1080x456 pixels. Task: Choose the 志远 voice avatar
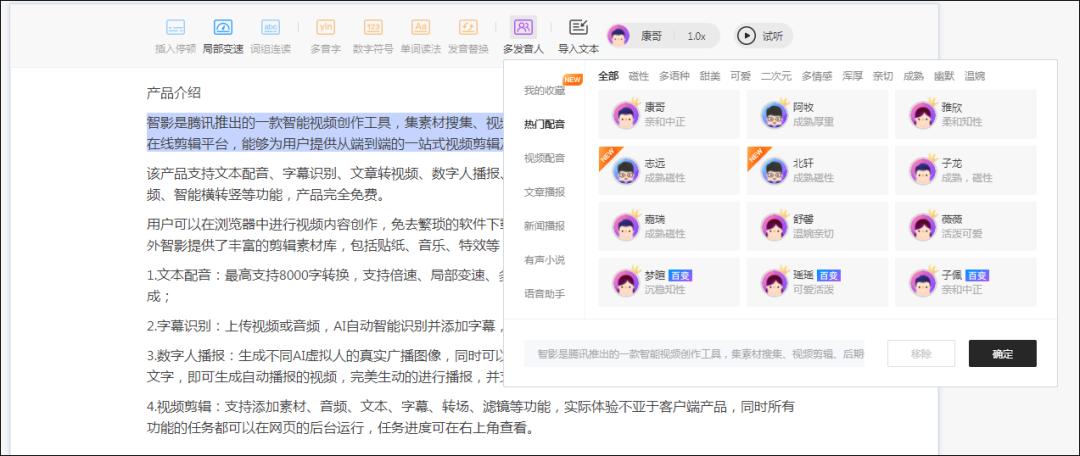click(625, 171)
